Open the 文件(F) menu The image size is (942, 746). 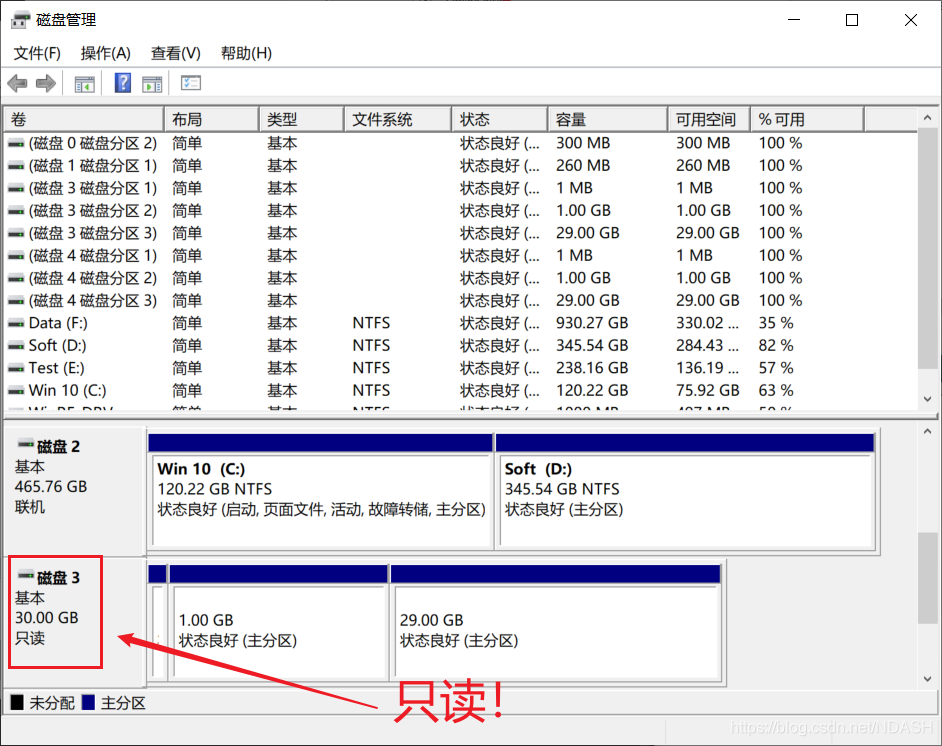tap(37, 53)
